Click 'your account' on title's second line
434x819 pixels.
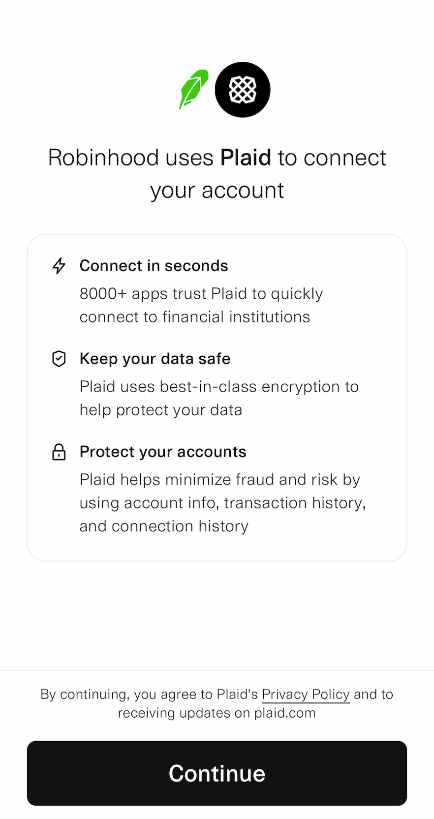[217, 190]
